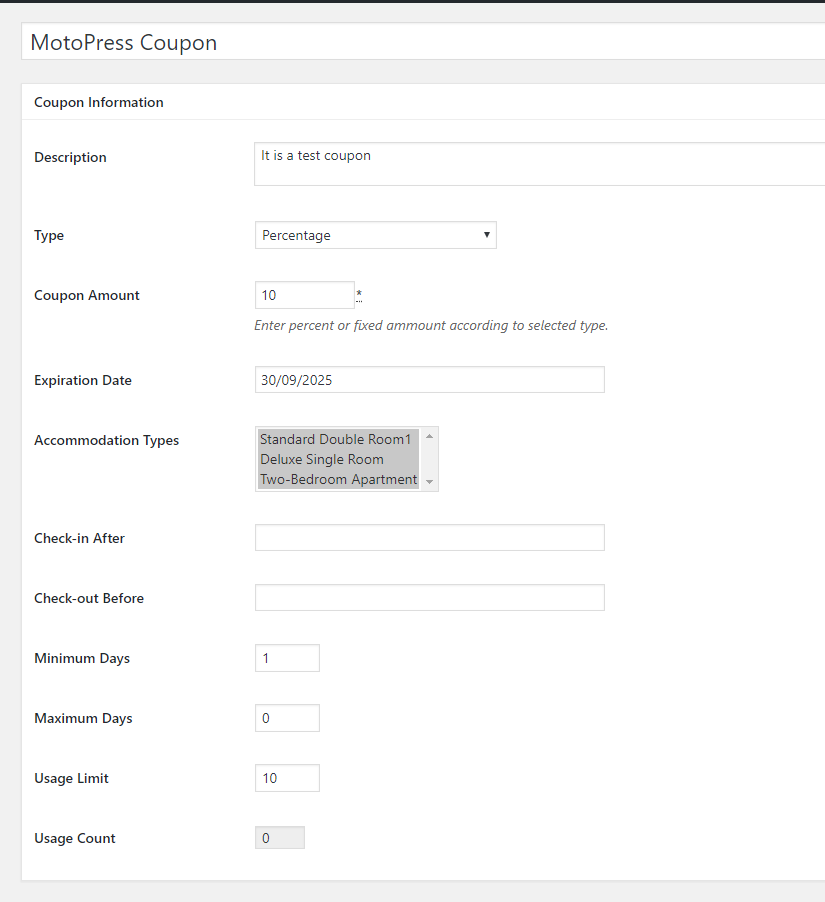Focus the Minimum Days number field

click(287, 658)
